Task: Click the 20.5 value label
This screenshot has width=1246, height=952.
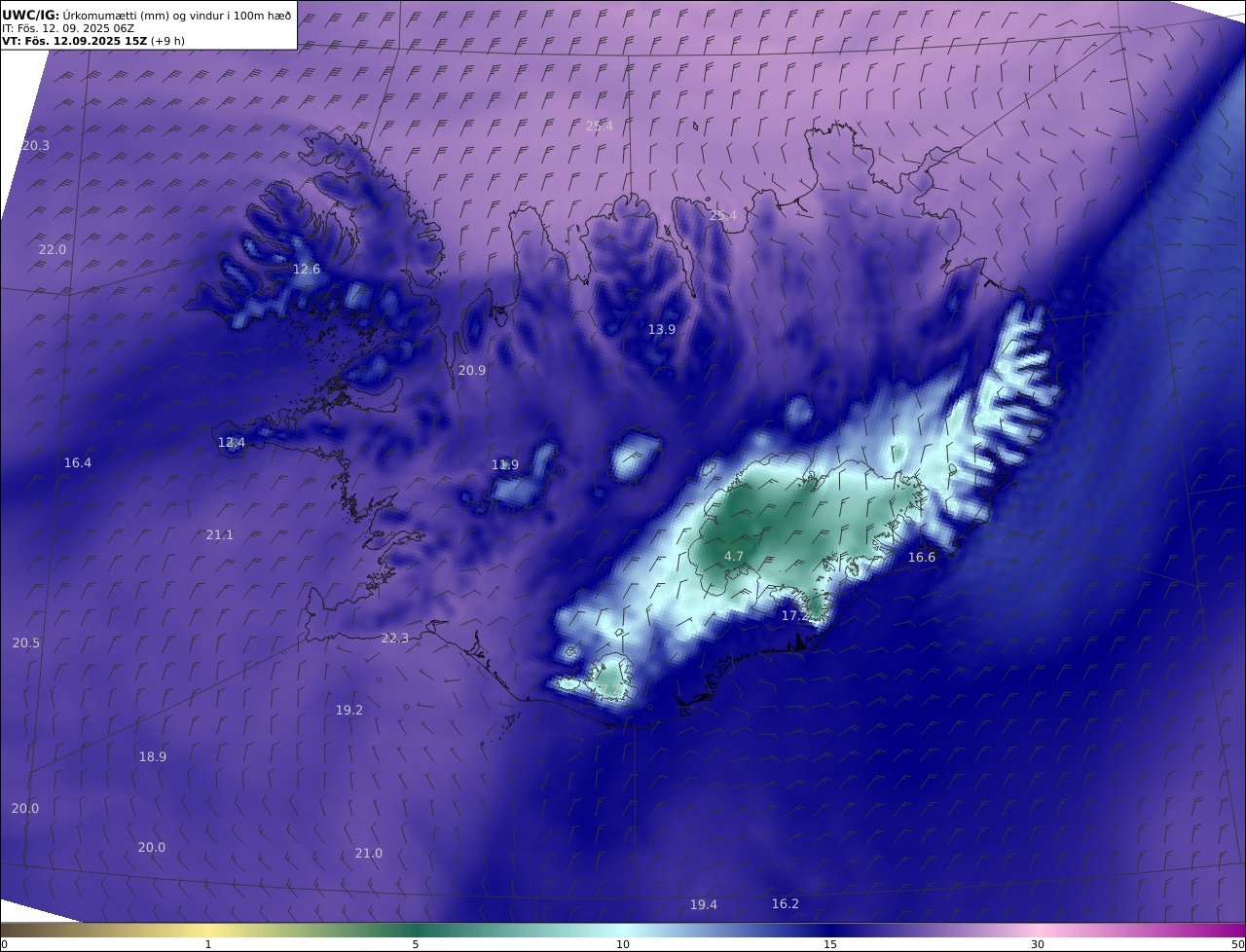Action: 26,643
